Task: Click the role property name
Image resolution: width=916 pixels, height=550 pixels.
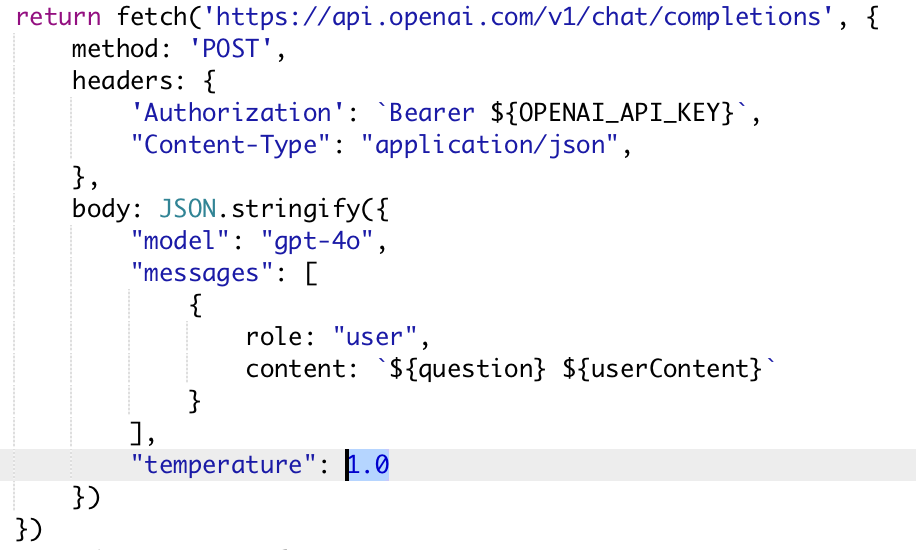Action: tap(274, 337)
